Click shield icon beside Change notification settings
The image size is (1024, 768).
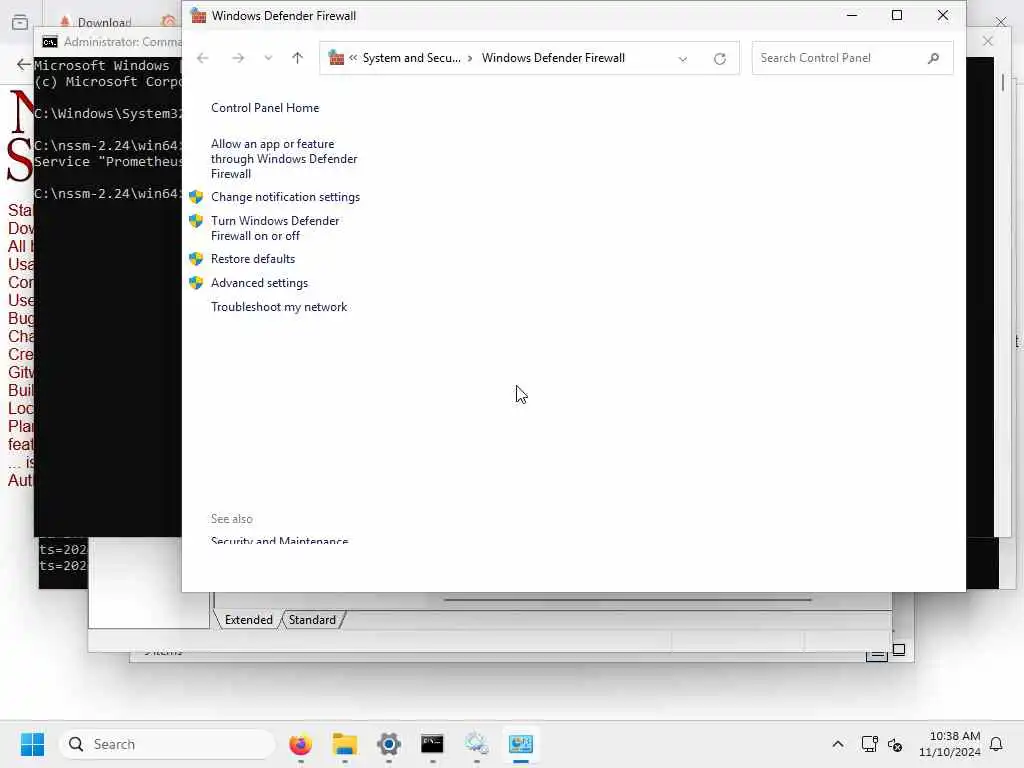tap(196, 197)
